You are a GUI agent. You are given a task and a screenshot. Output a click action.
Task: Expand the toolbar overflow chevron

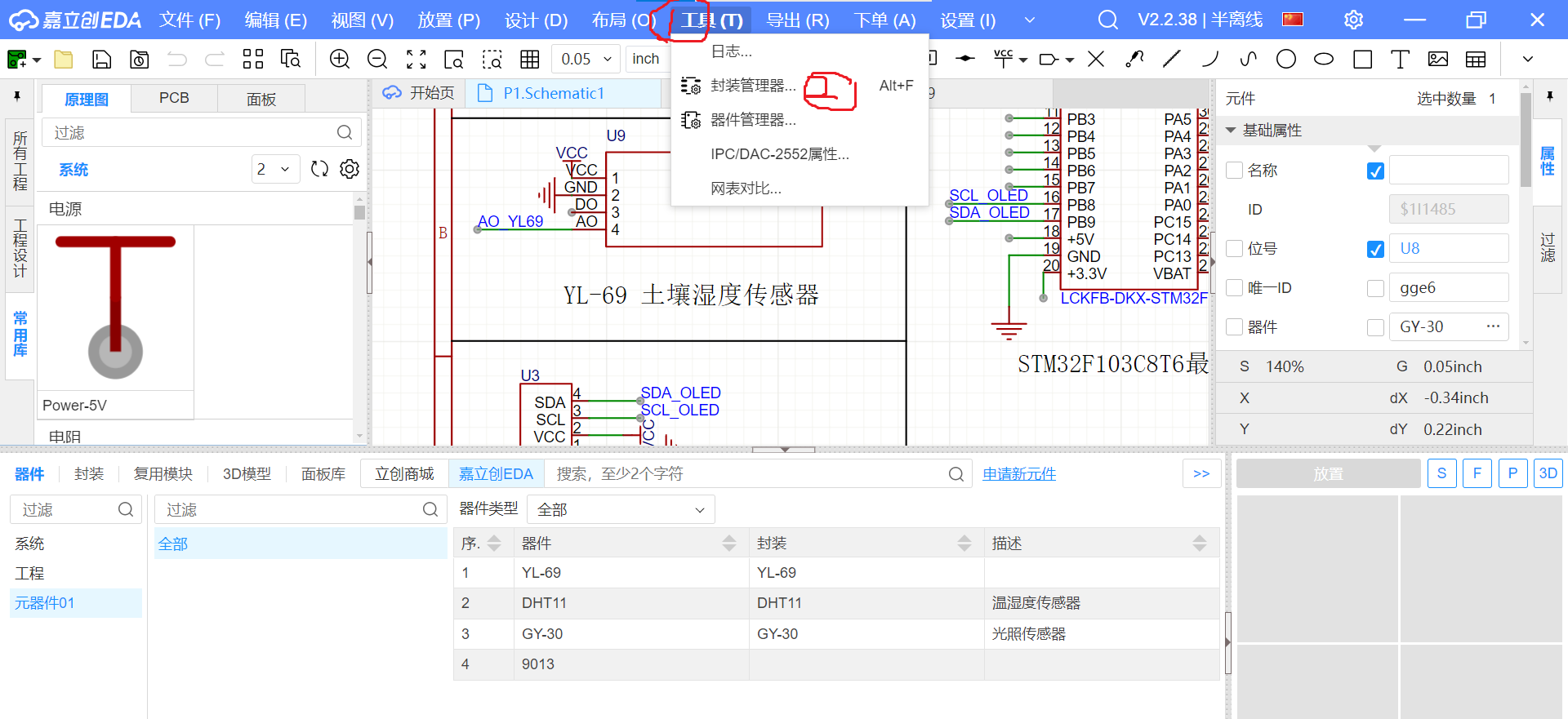1527,59
